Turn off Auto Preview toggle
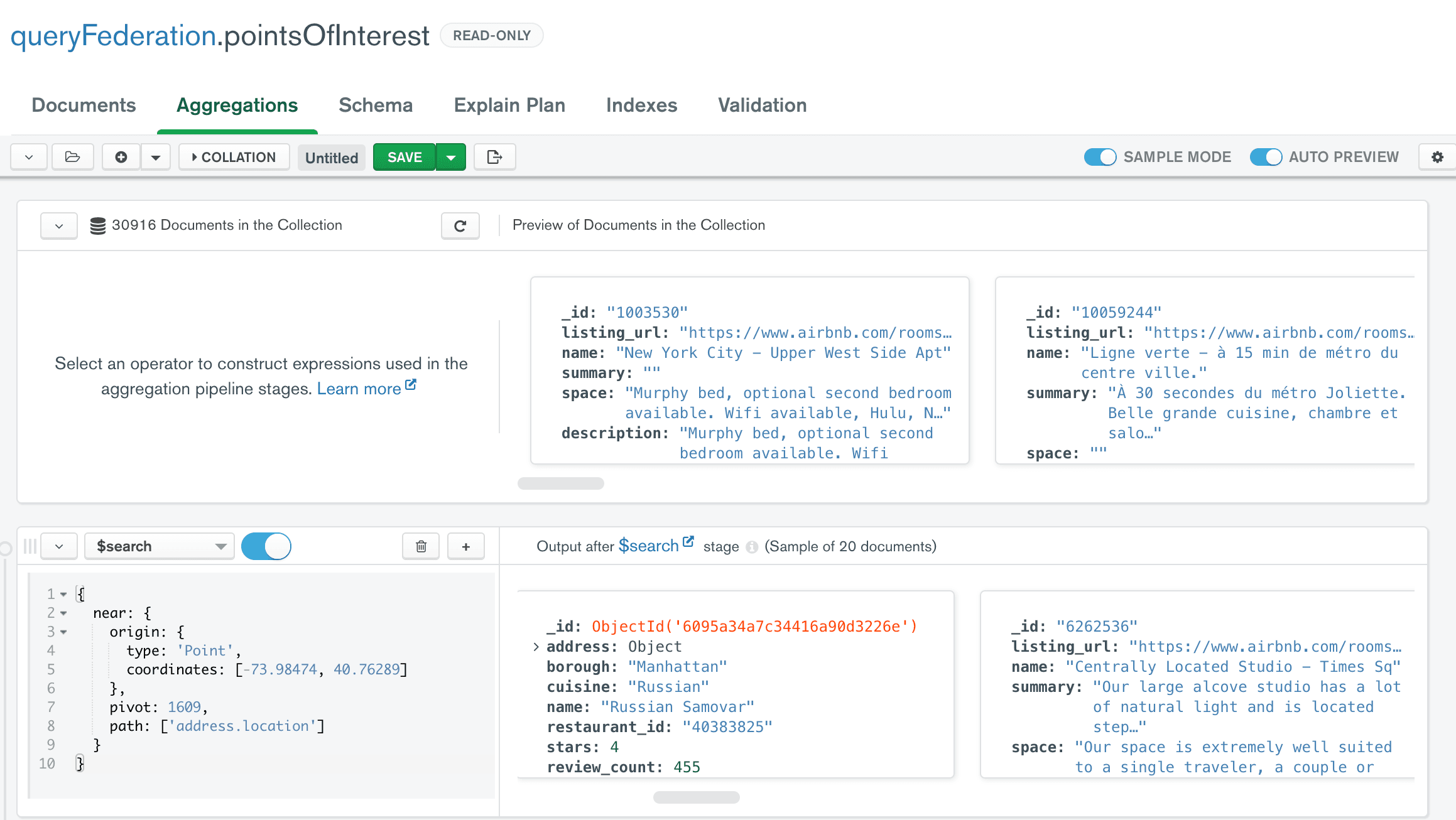The width and height of the screenshot is (1456, 820). click(x=1266, y=157)
